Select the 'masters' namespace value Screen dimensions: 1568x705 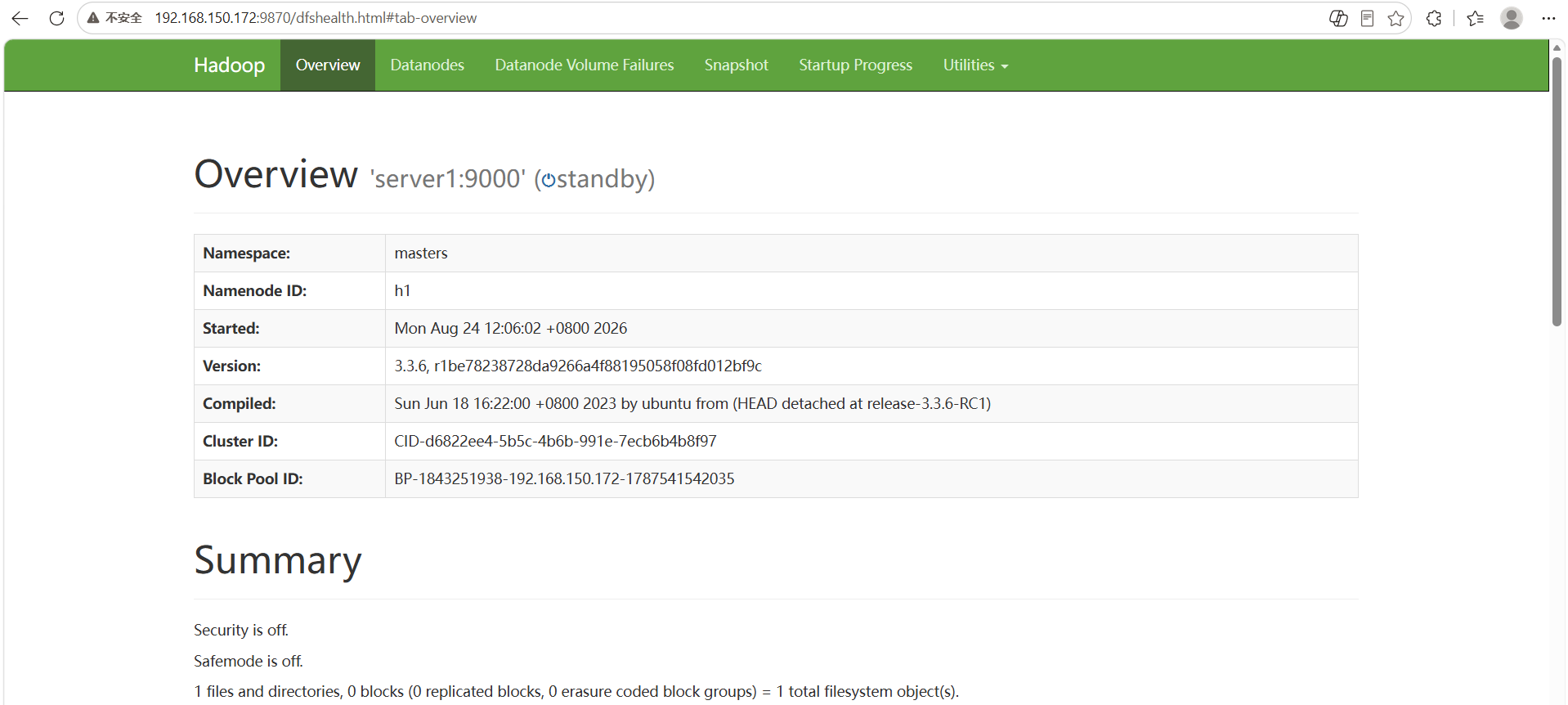(421, 254)
